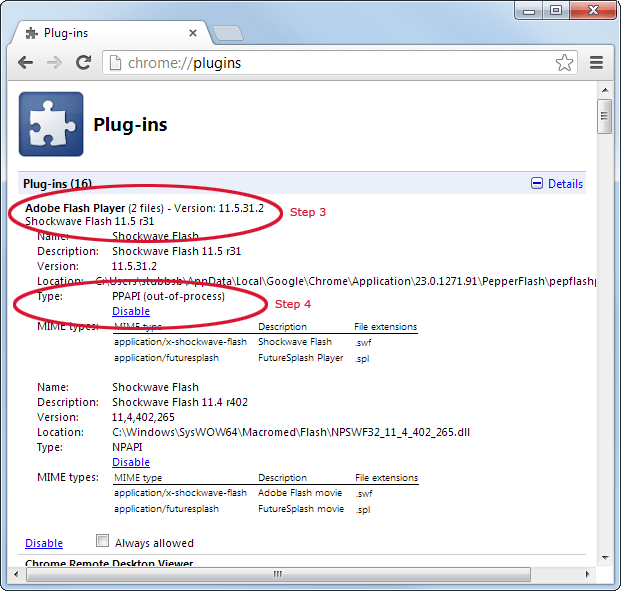This screenshot has height=591, width=621.
Task: Click the 'PPAPI (out-of-process)' type value
Action: pos(168,296)
